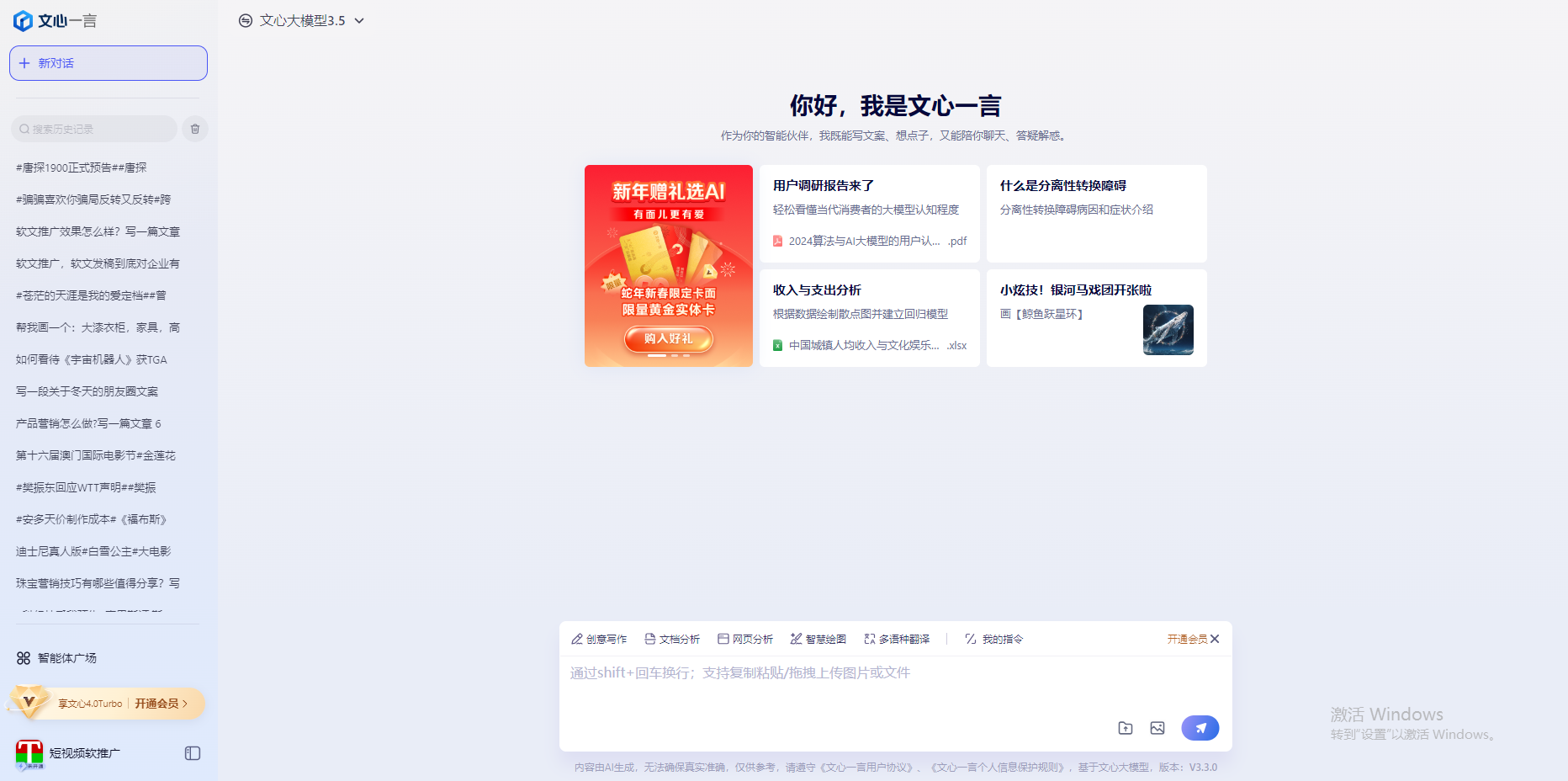Send the message with the paper-plane button
This screenshot has height=781, width=1568.
pos(1200,728)
